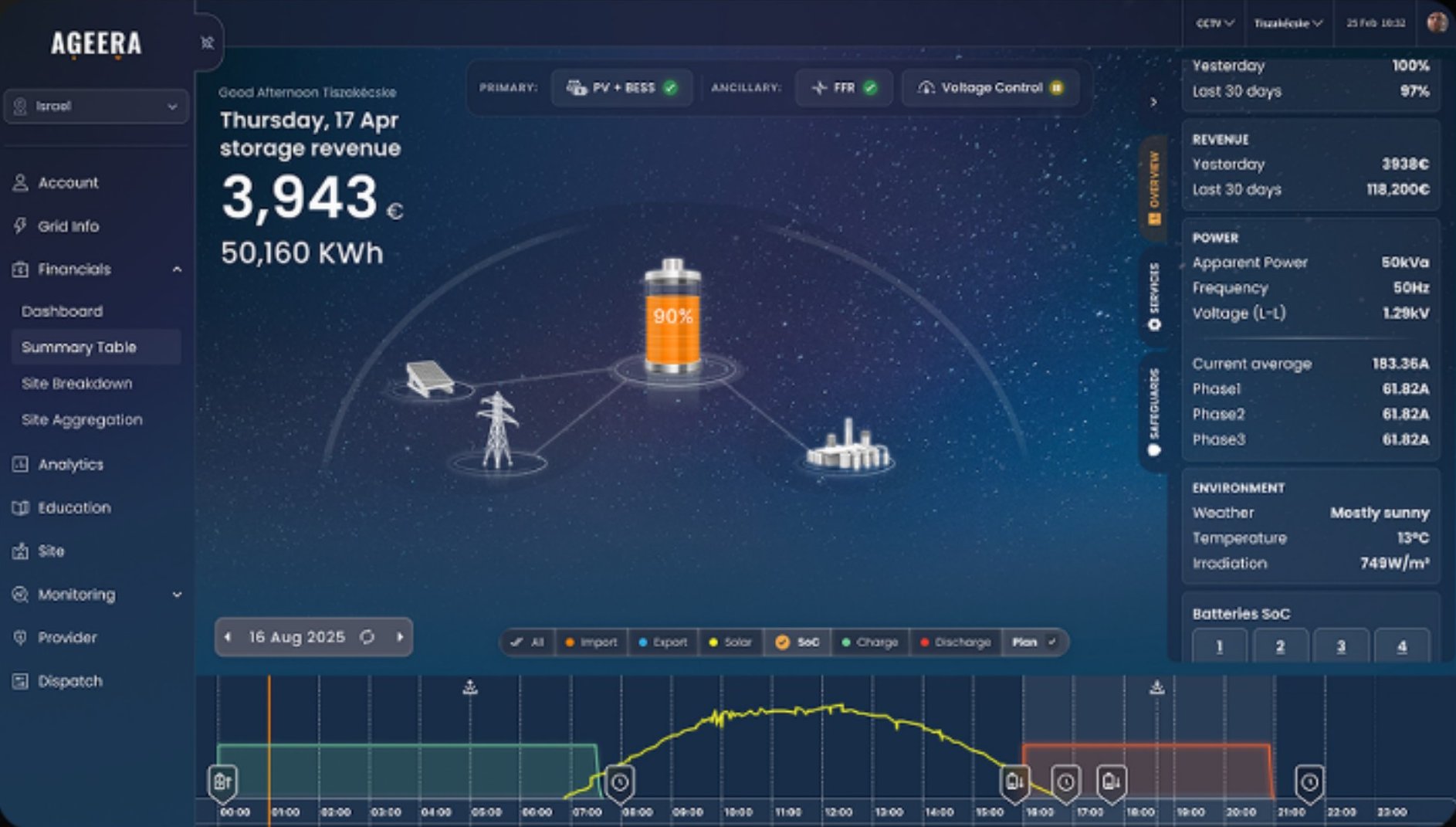Expand the Monitoring menu group

(177, 595)
